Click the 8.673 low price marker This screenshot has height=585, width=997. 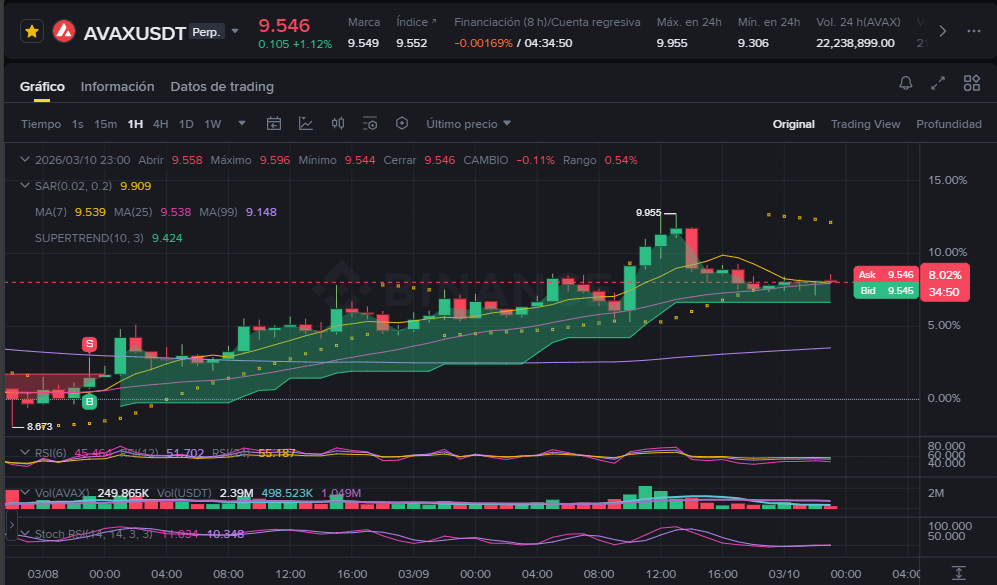click(39, 427)
